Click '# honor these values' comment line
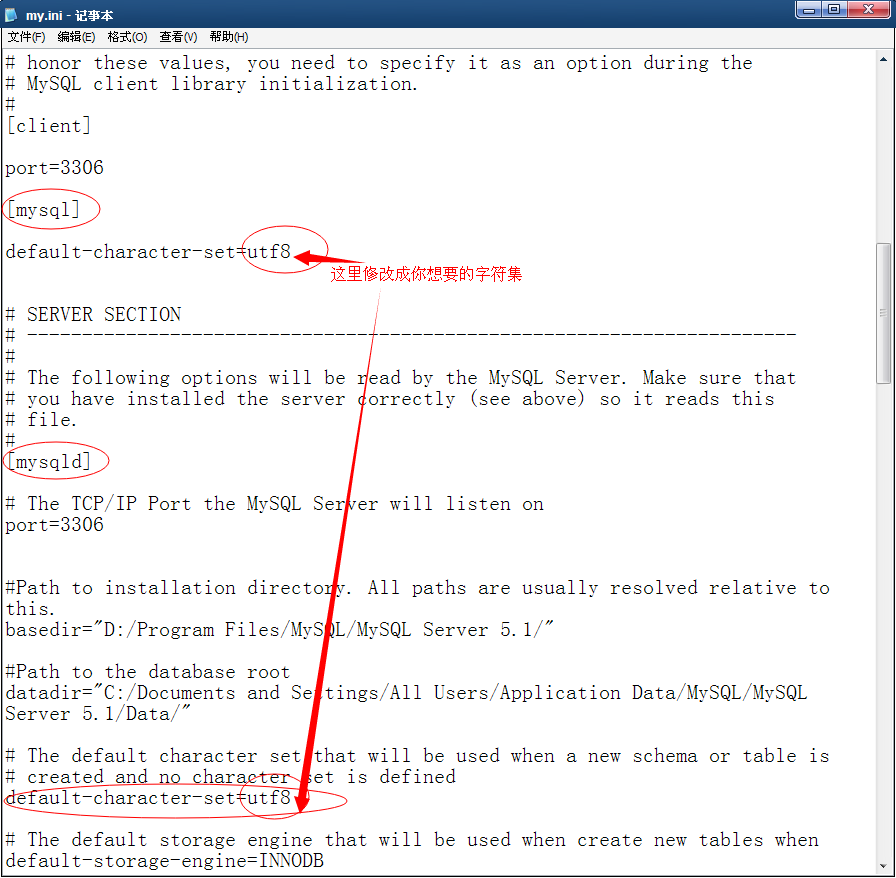This screenshot has width=896, height=878. [x=379, y=63]
